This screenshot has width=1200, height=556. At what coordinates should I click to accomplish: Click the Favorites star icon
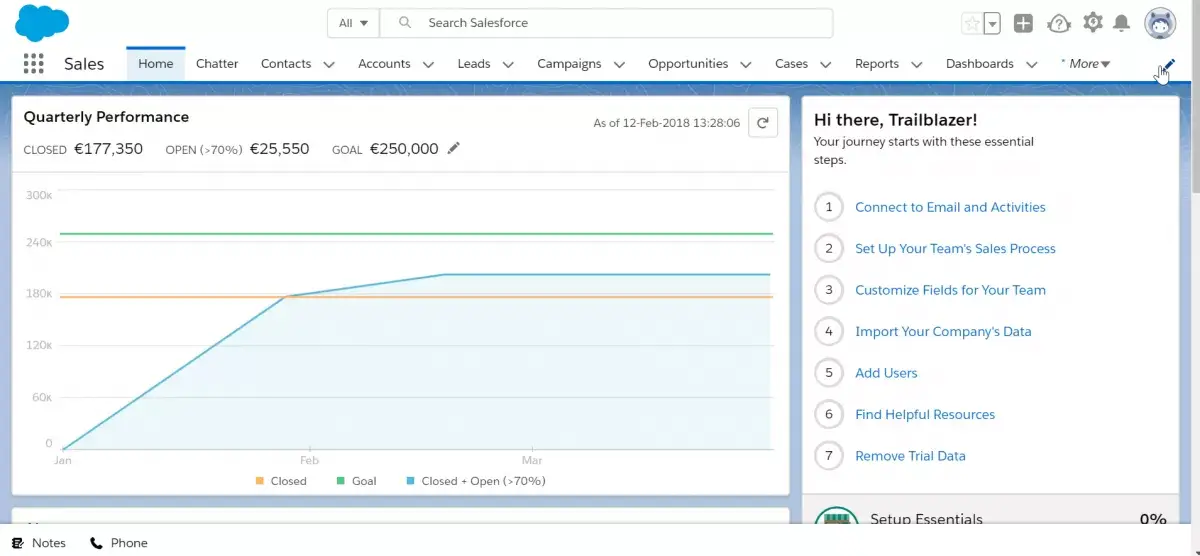pos(971,23)
